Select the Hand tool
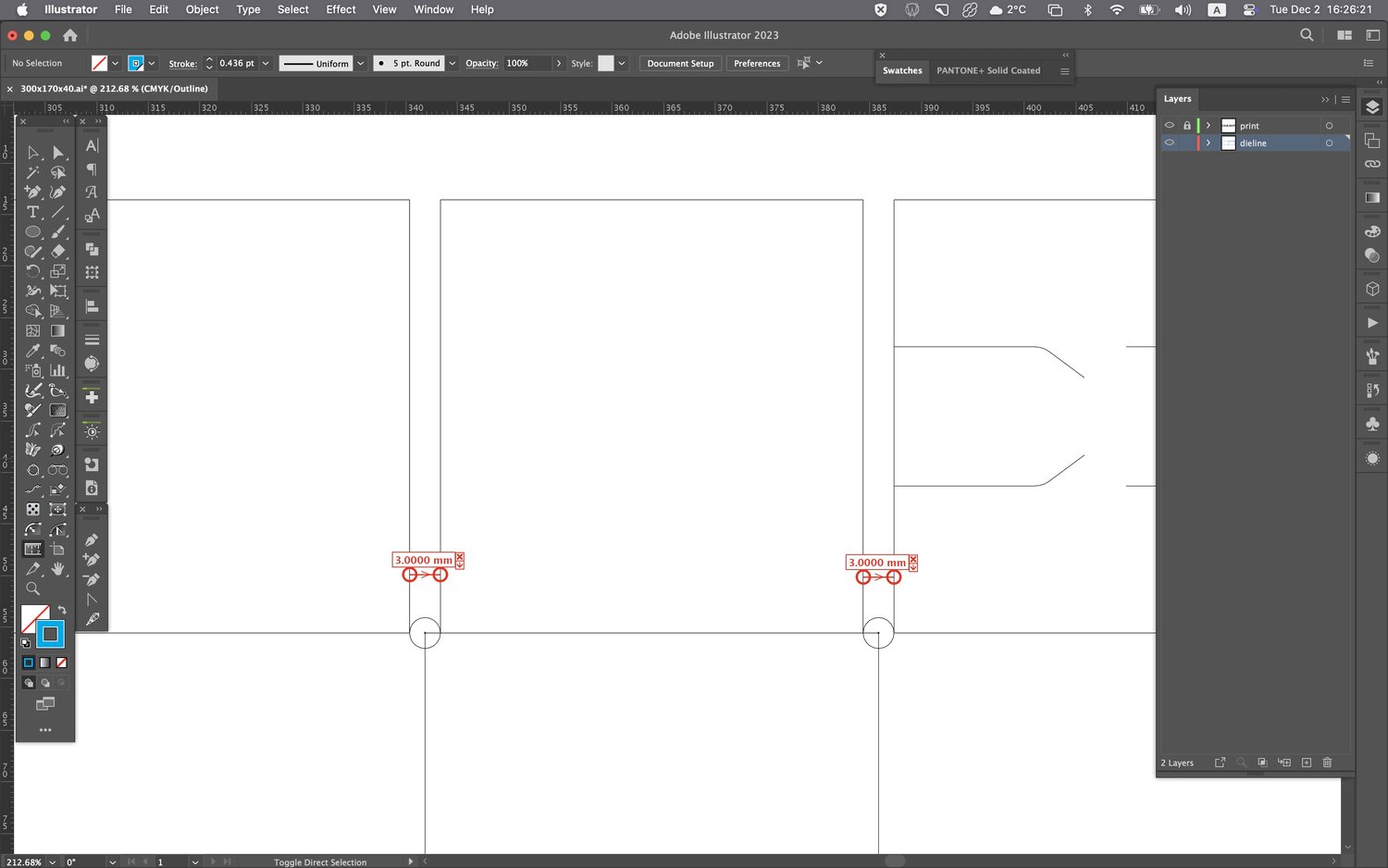This screenshot has width=1388, height=868. (x=58, y=569)
